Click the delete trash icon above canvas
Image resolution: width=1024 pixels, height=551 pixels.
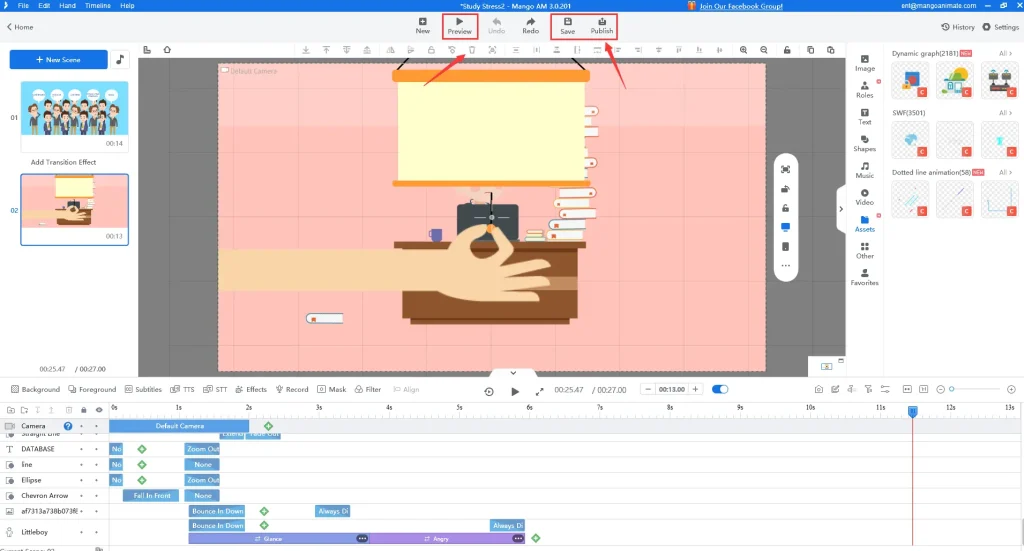[x=472, y=50]
